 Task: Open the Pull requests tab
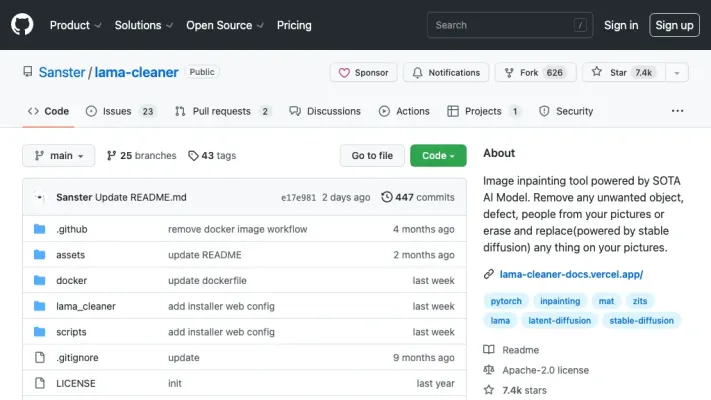pyautogui.click(x=222, y=111)
